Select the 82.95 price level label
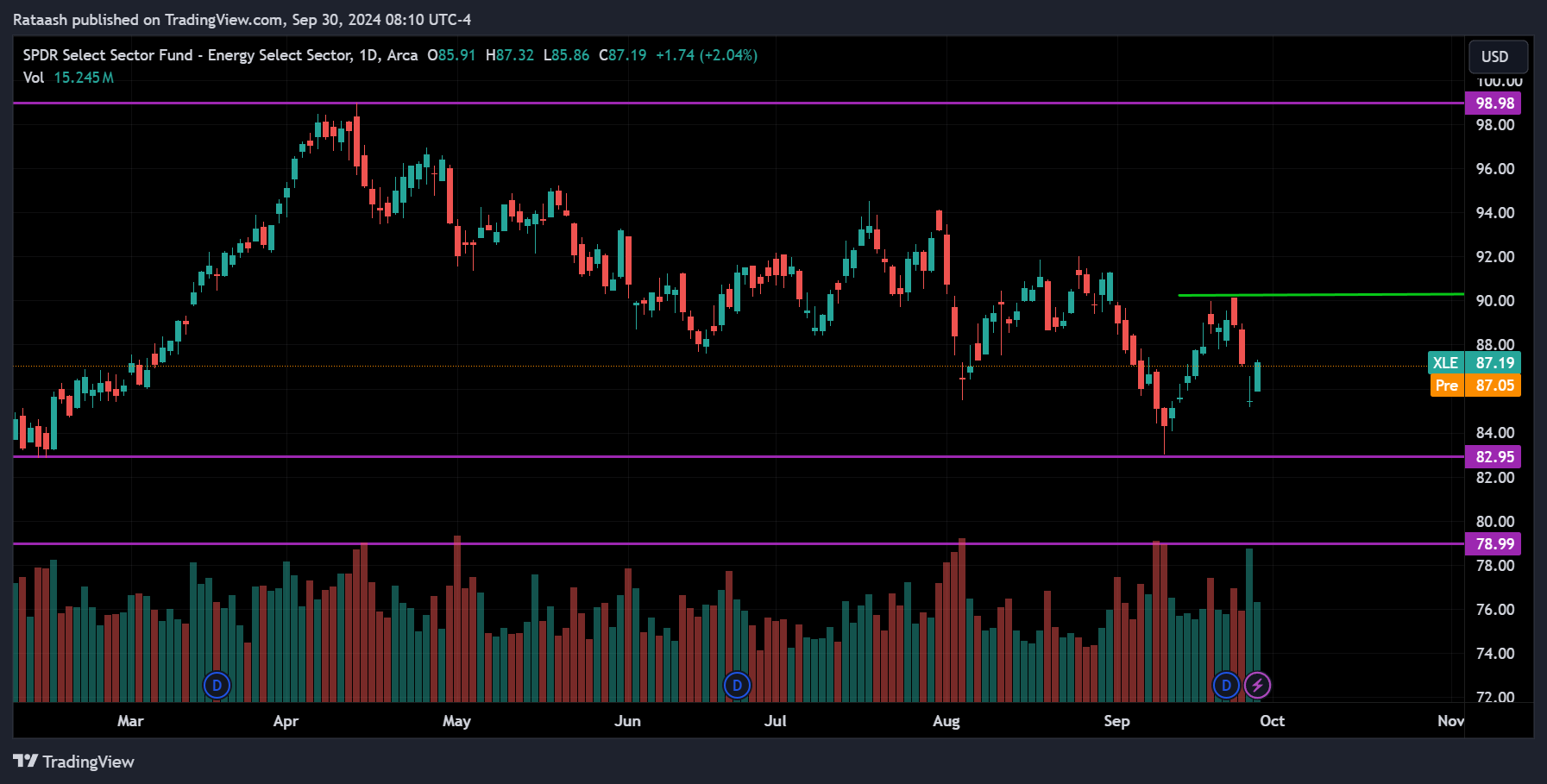The height and width of the screenshot is (784, 1547). pyautogui.click(x=1494, y=457)
